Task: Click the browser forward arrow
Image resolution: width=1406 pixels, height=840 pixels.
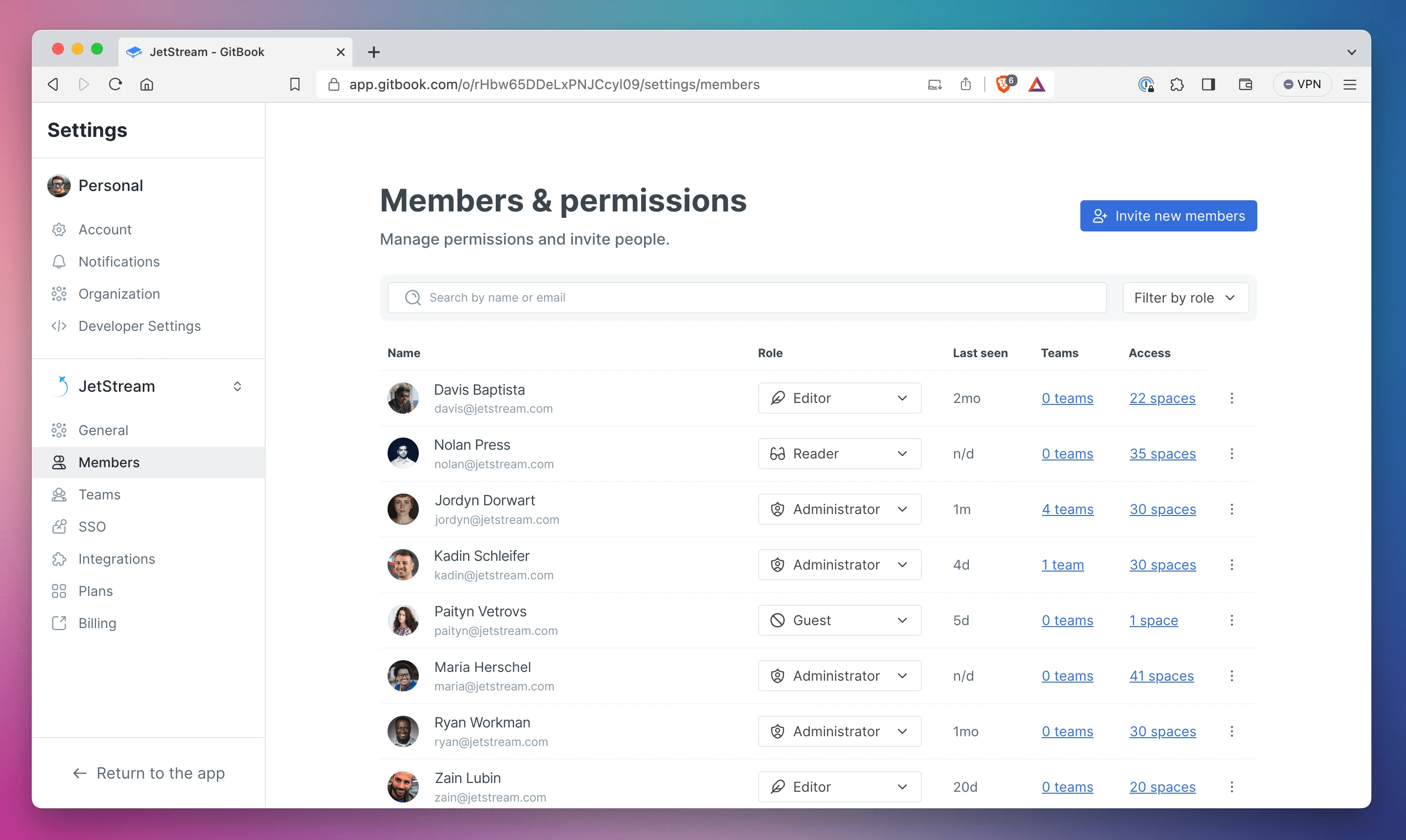Action: point(84,84)
